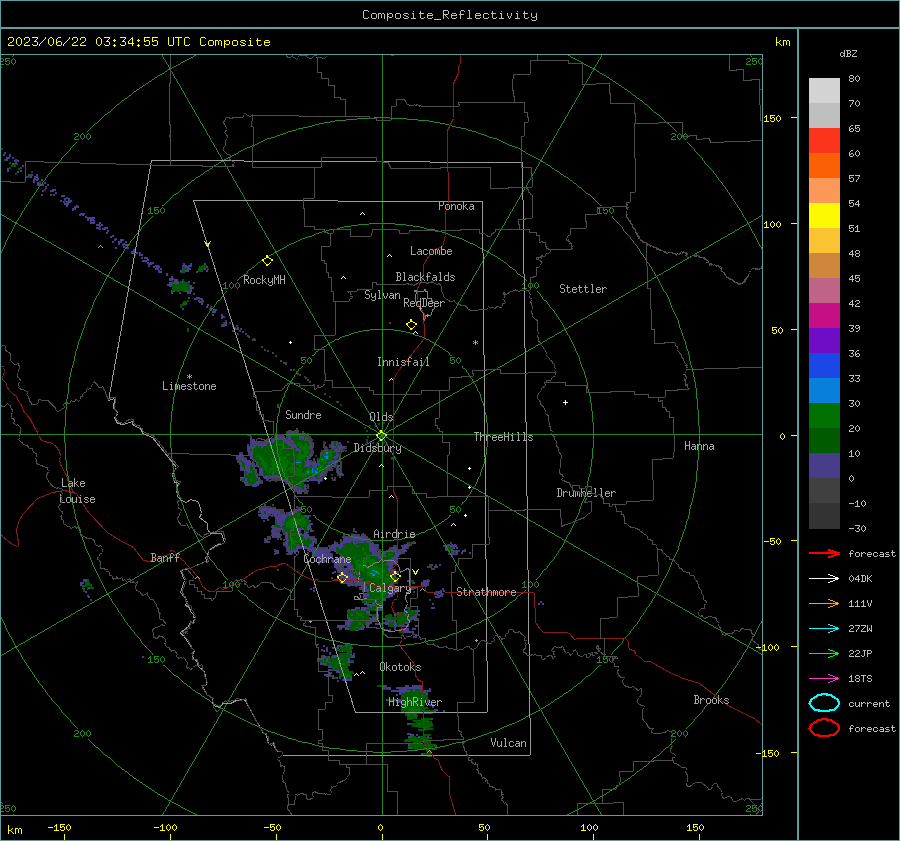Click the Brooks town label
Screen dimensions: 900x841
(x=711, y=700)
